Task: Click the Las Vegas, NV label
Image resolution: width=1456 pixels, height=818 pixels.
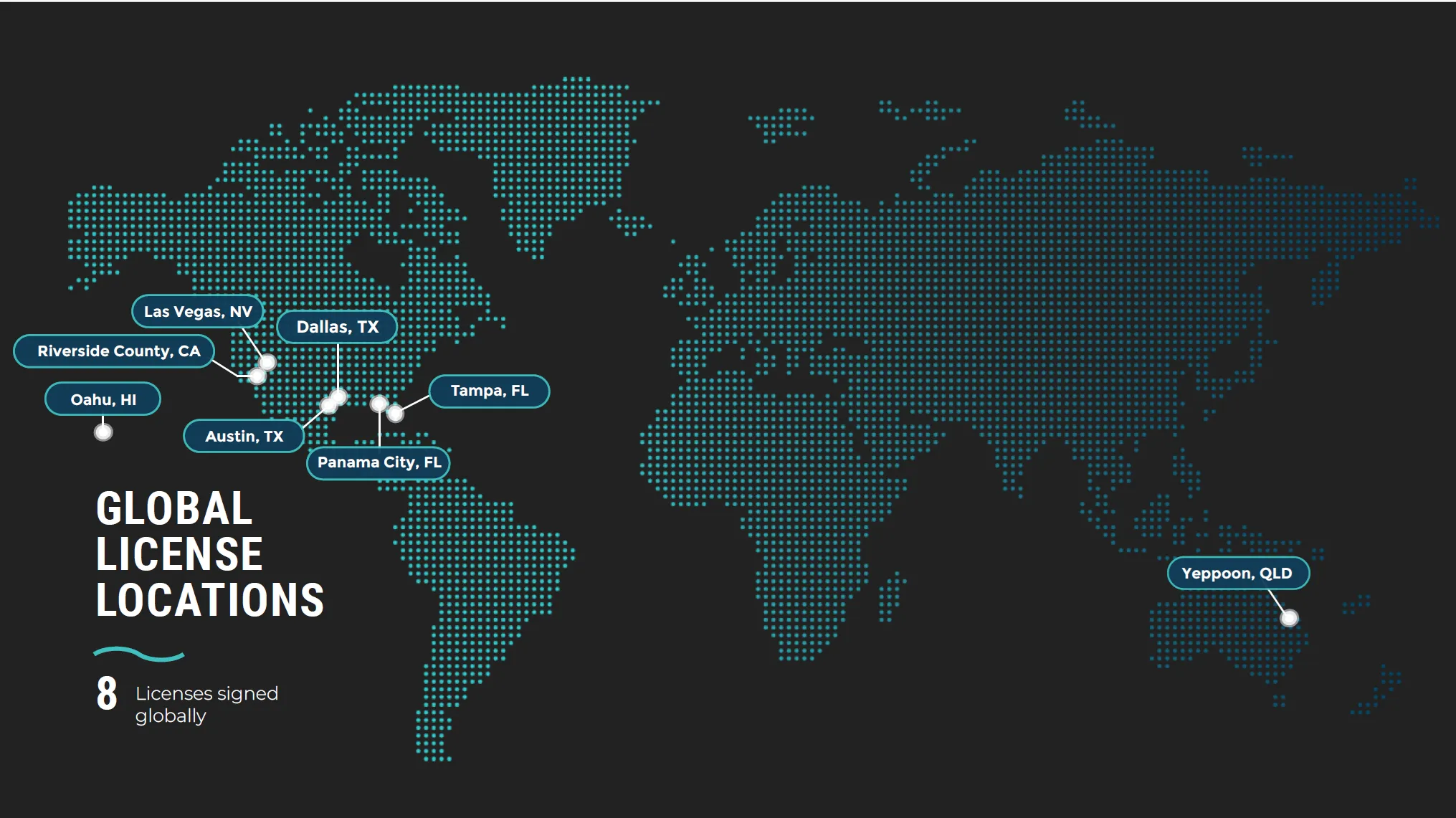Action: (198, 311)
